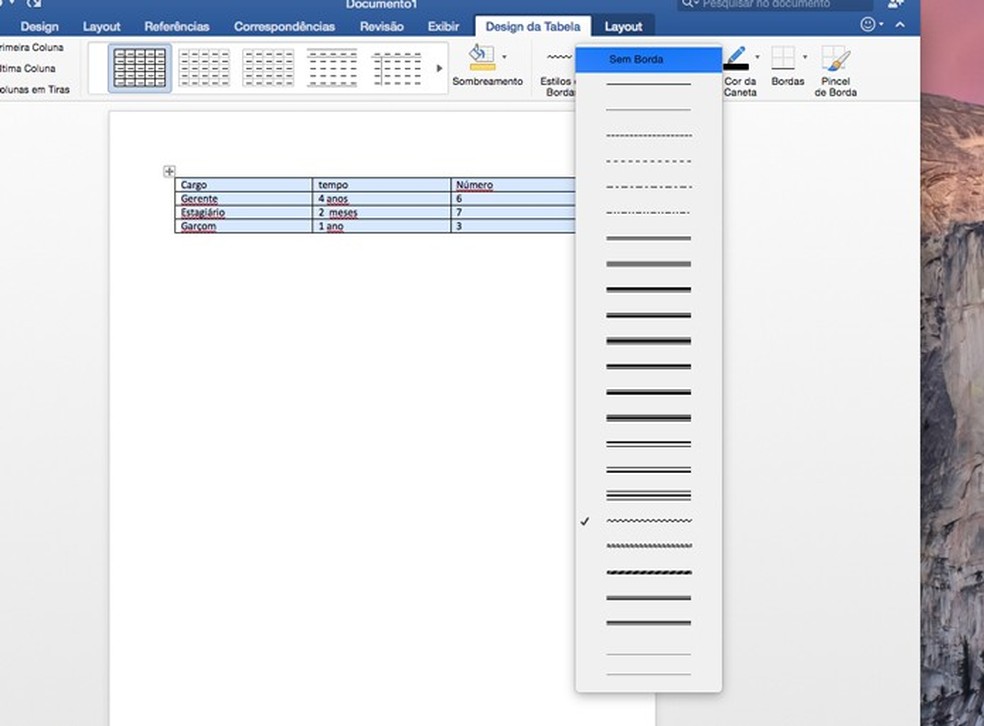Click the Cargo header cell

[243, 184]
